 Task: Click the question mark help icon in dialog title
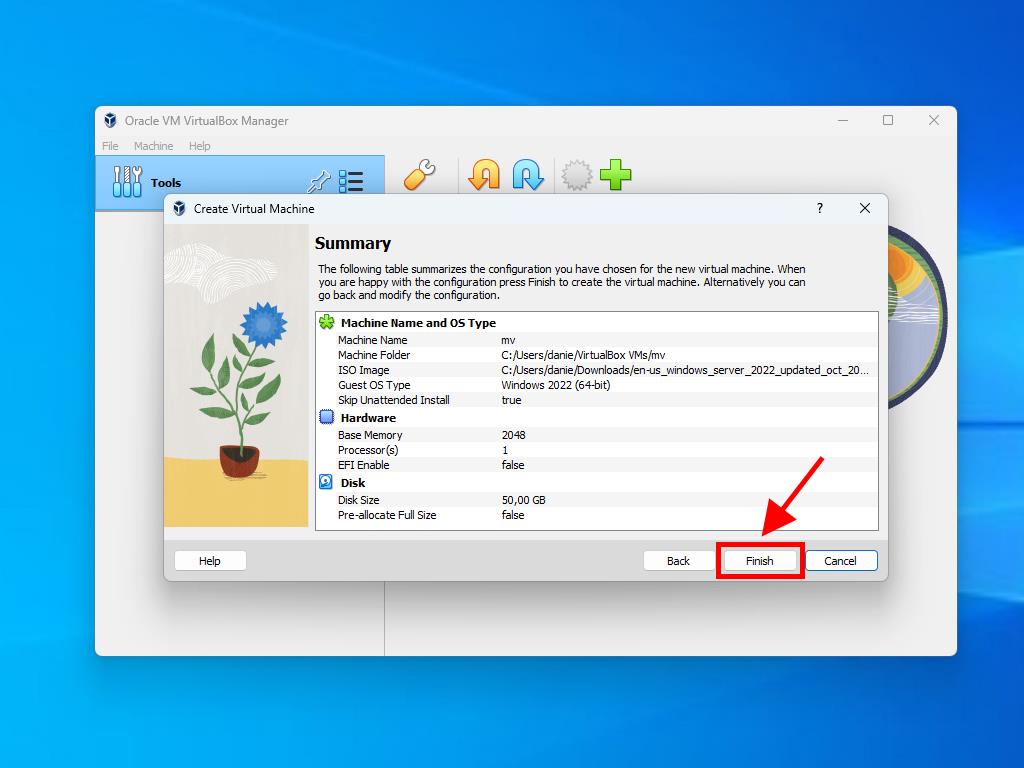820,208
